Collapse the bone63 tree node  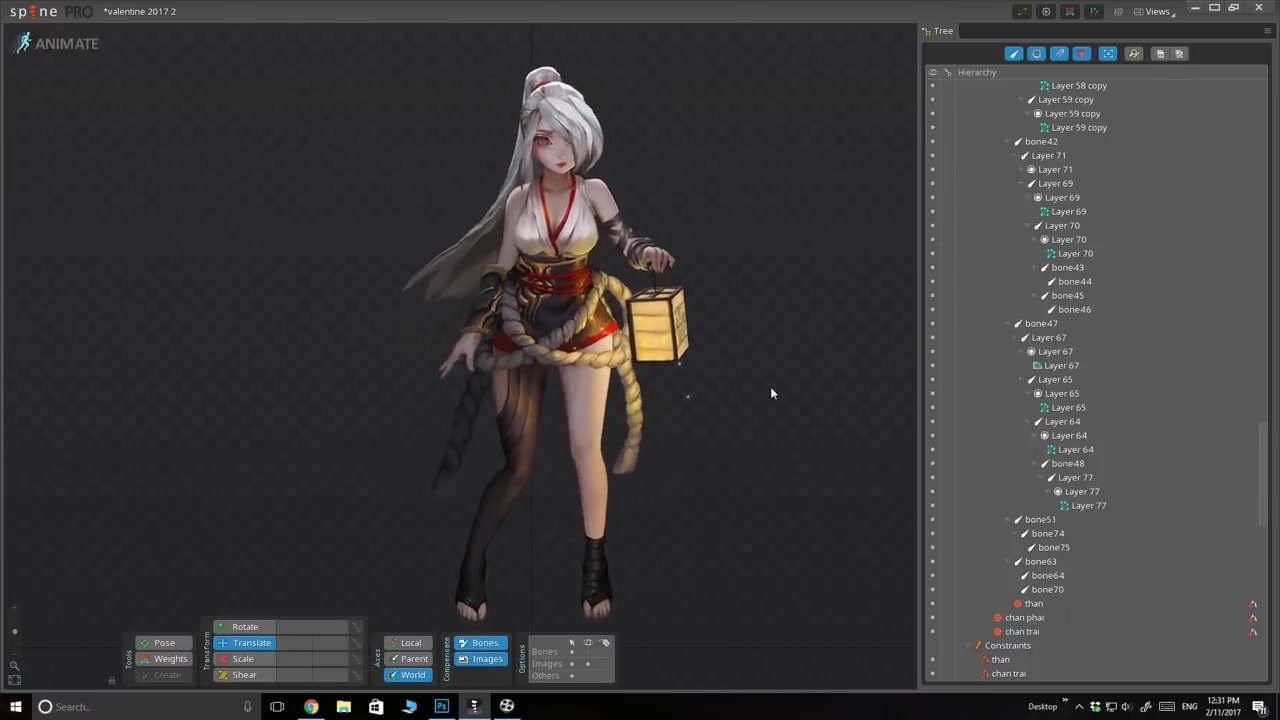tap(1008, 562)
